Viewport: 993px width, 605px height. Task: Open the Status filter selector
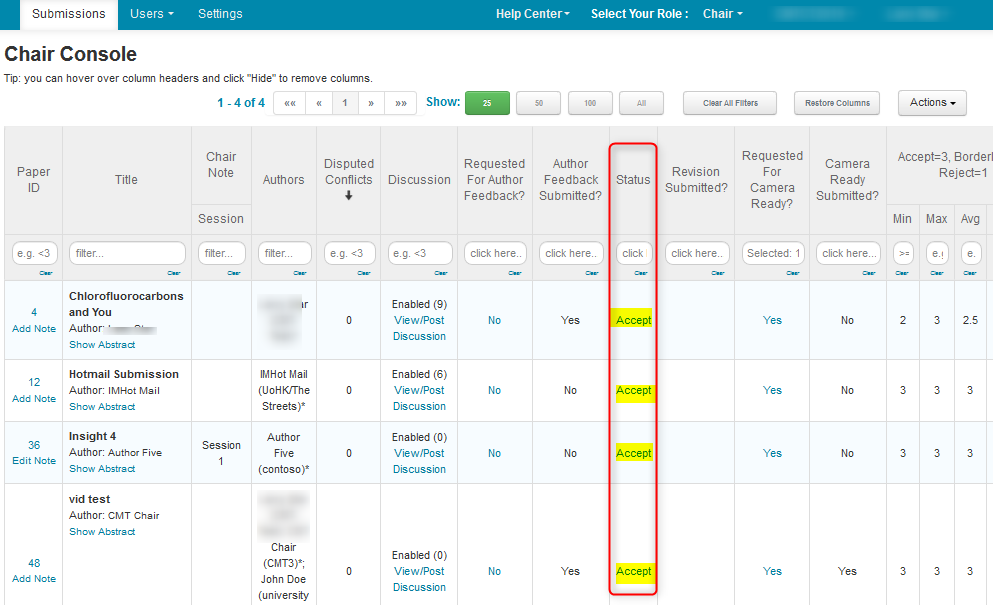coord(633,254)
